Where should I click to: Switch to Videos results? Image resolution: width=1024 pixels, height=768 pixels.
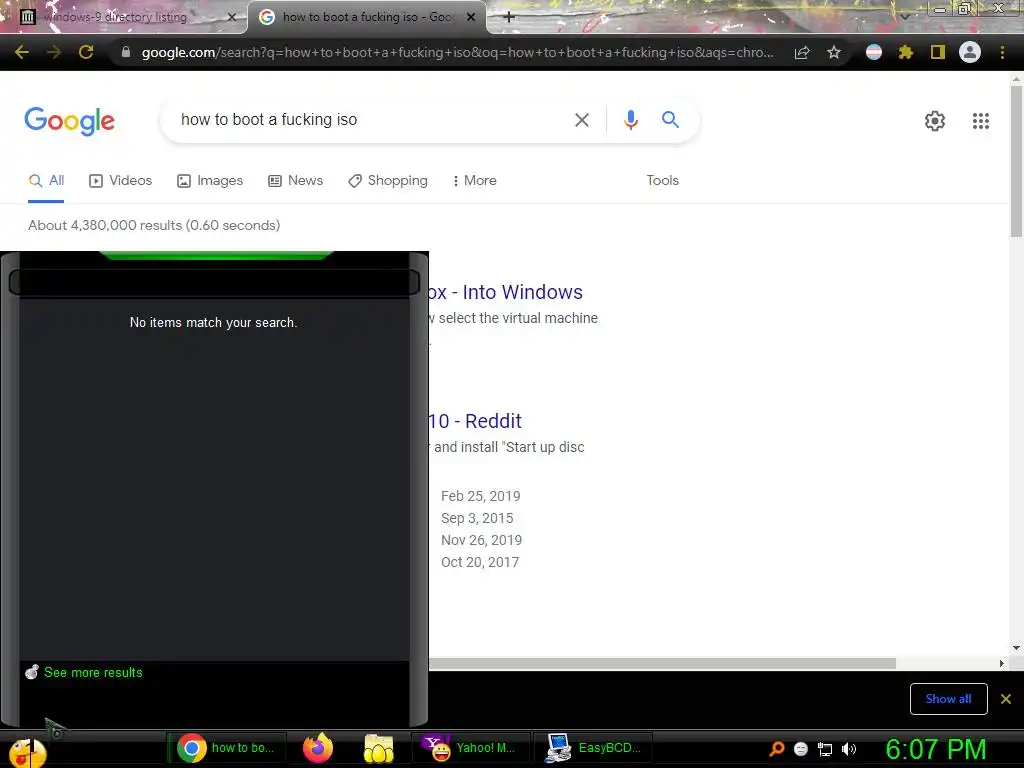click(x=121, y=181)
